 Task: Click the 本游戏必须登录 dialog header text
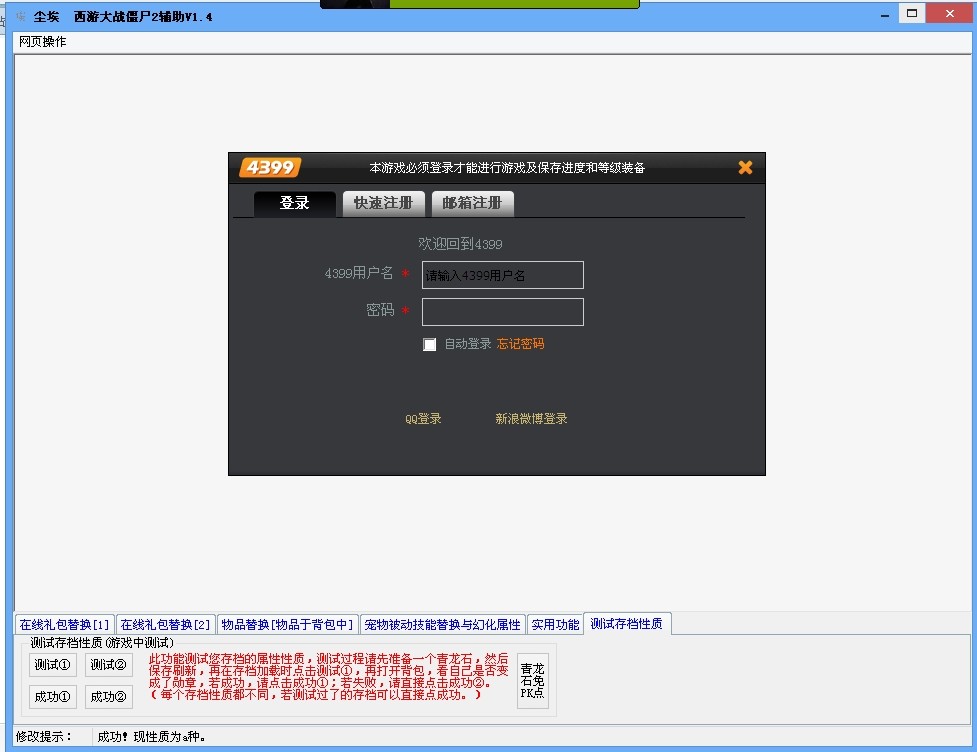(507, 168)
